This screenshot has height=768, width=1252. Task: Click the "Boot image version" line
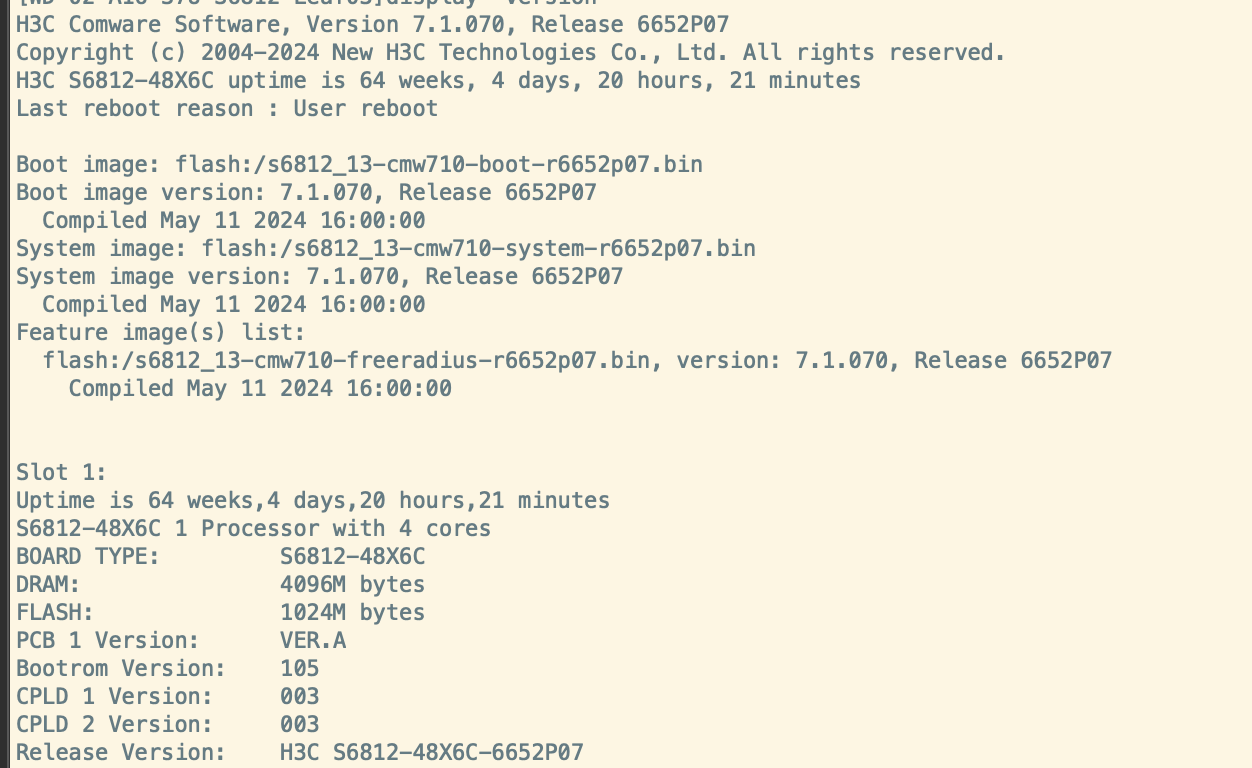(306, 192)
